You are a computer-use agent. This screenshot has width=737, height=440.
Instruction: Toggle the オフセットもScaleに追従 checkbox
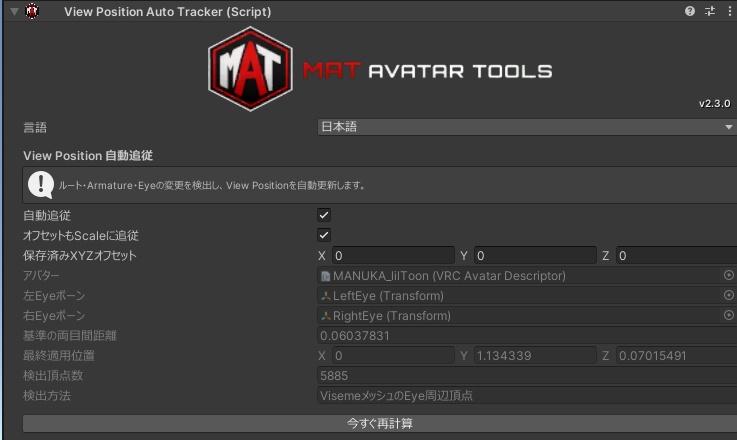[324, 235]
